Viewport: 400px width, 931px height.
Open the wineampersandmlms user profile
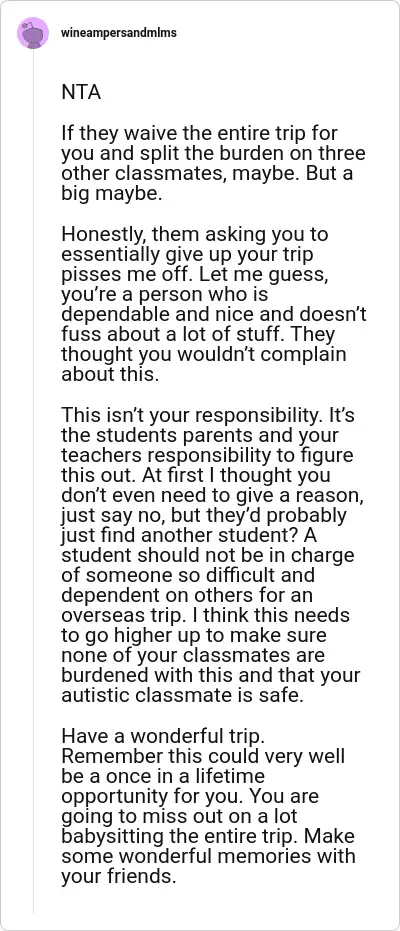tap(119, 33)
